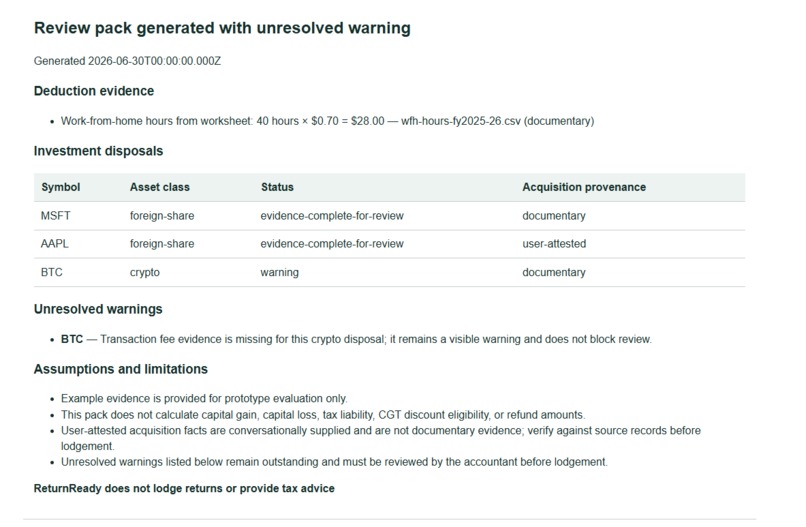The image size is (806, 527).
Task: Click the Assumptions and limitations heading
Action: [121, 369]
